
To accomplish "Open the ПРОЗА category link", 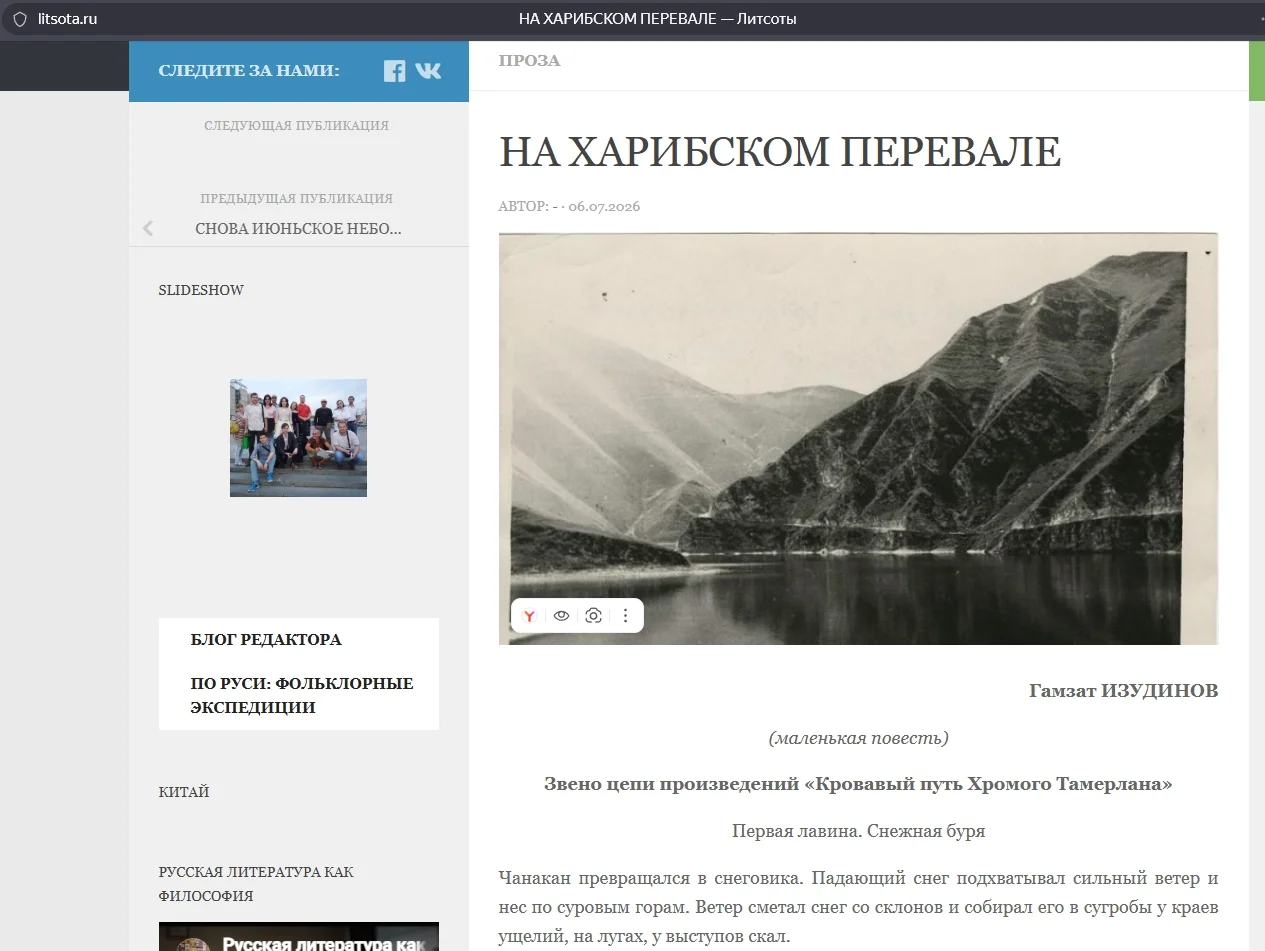I will pyautogui.click(x=529, y=60).
